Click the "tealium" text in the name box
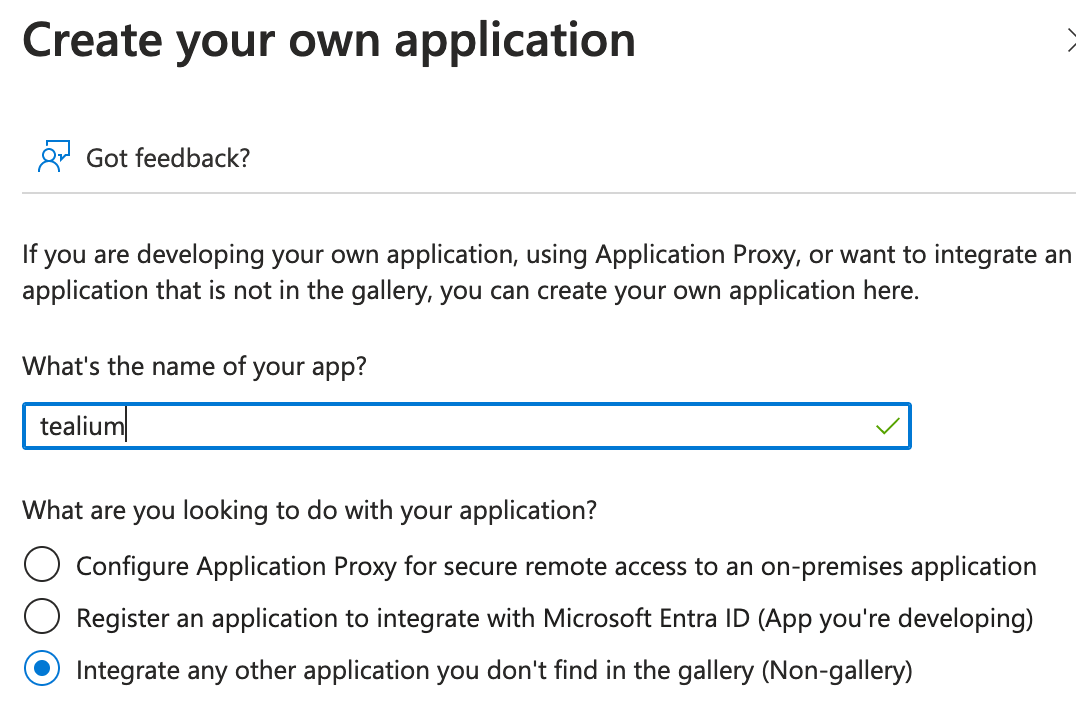 [82, 427]
